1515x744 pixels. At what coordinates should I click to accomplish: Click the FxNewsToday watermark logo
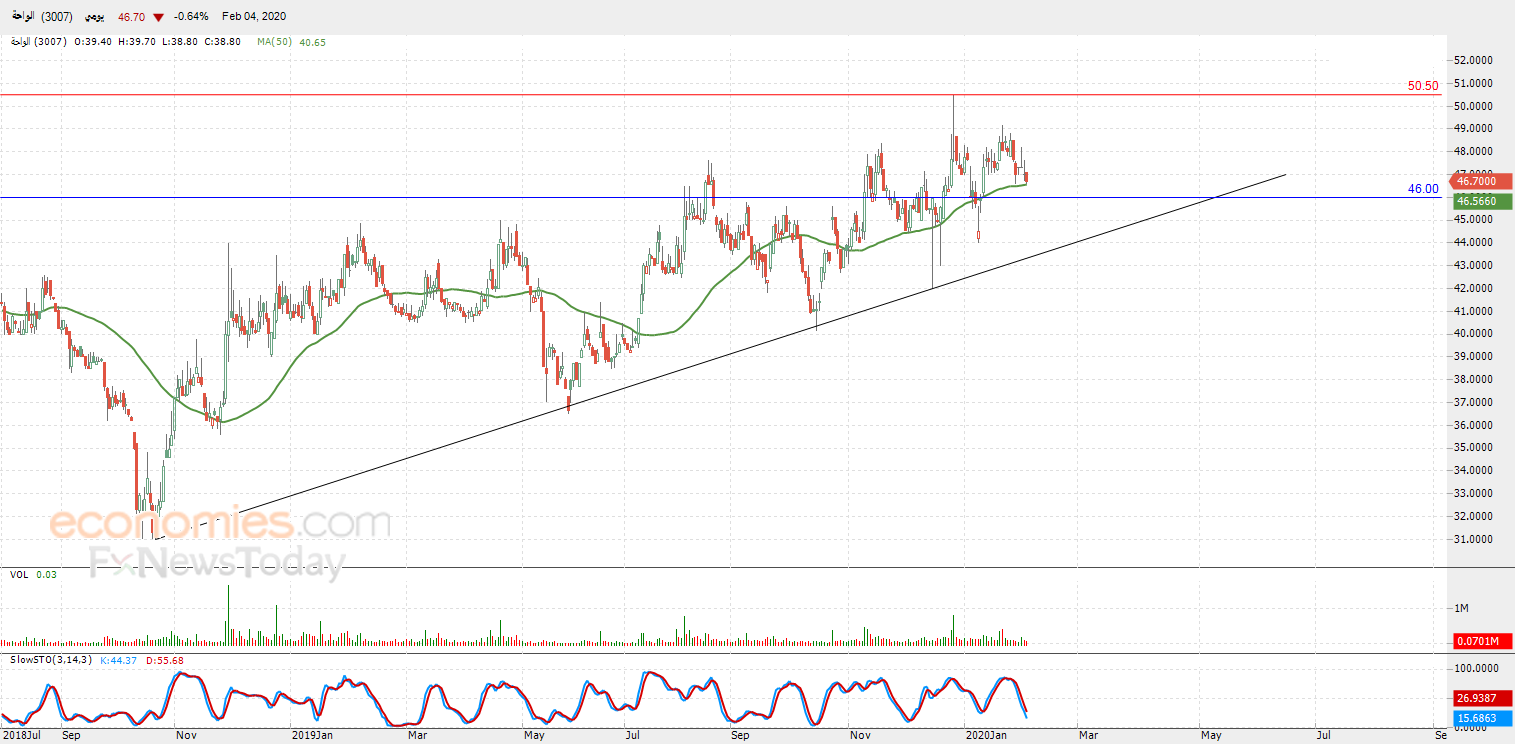(x=217, y=563)
